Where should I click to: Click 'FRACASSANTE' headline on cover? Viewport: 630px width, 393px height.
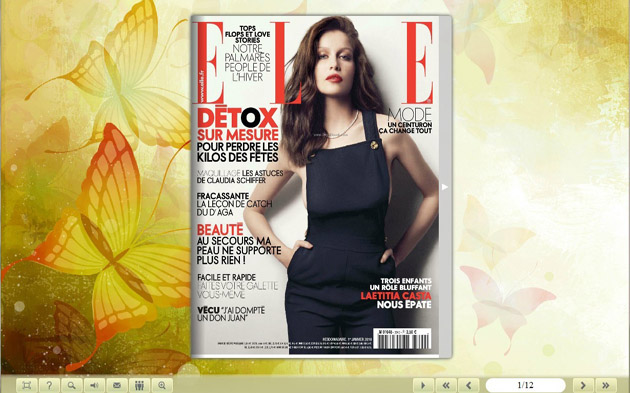[223, 196]
